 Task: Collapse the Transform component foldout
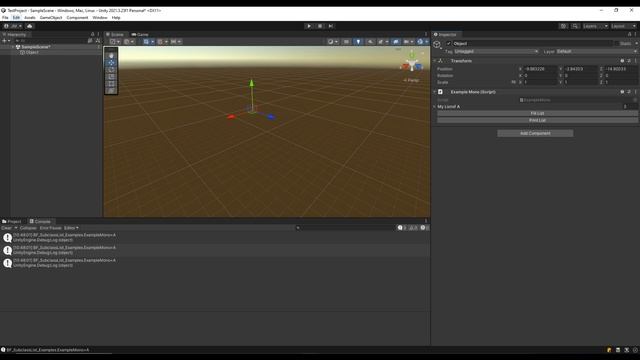(x=435, y=61)
